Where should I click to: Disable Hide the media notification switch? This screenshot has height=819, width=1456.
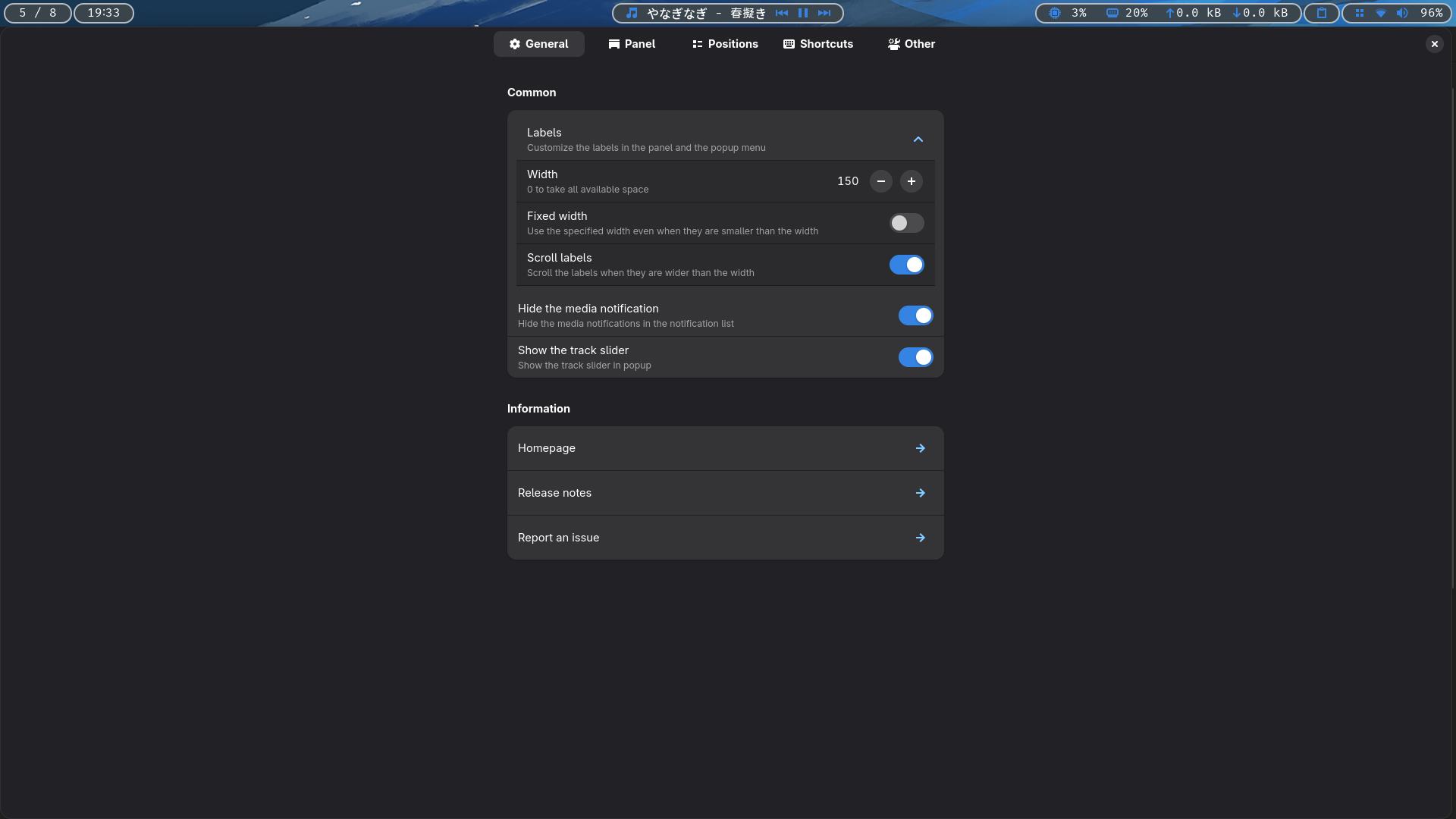(915, 315)
